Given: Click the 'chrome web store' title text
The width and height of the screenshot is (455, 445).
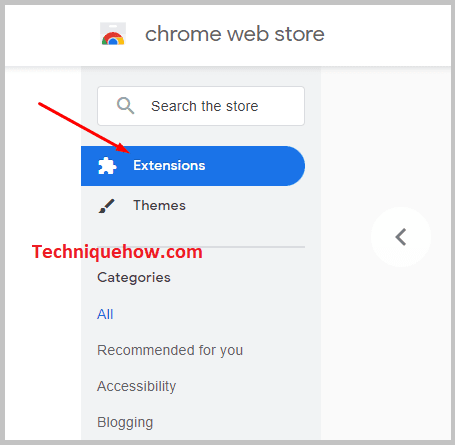Looking at the screenshot, I should point(235,34).
